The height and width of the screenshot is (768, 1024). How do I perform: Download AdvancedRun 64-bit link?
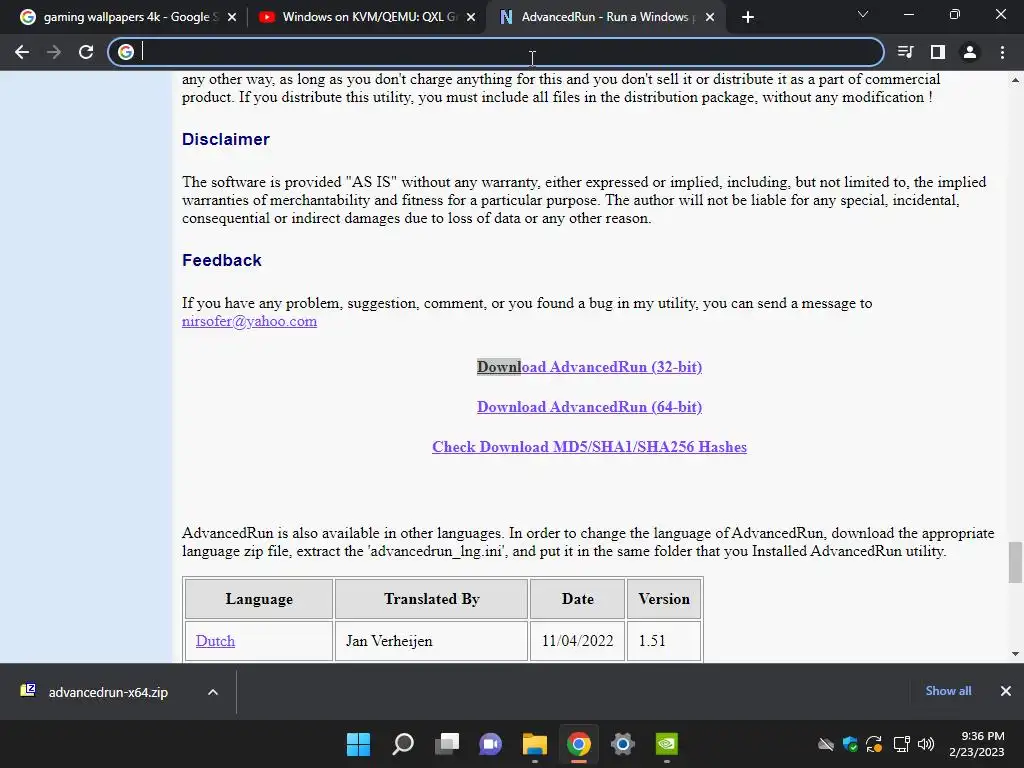(590, 407)
